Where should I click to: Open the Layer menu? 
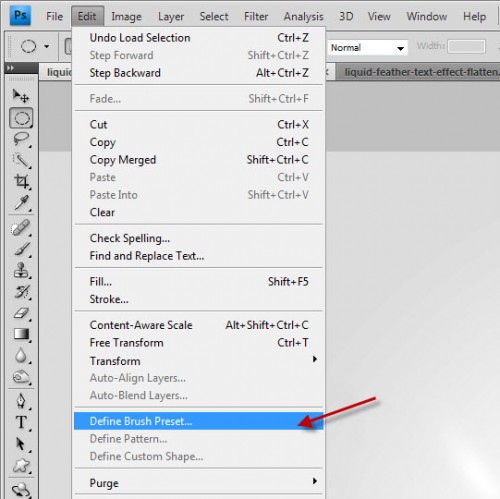[x=171, y=16]
